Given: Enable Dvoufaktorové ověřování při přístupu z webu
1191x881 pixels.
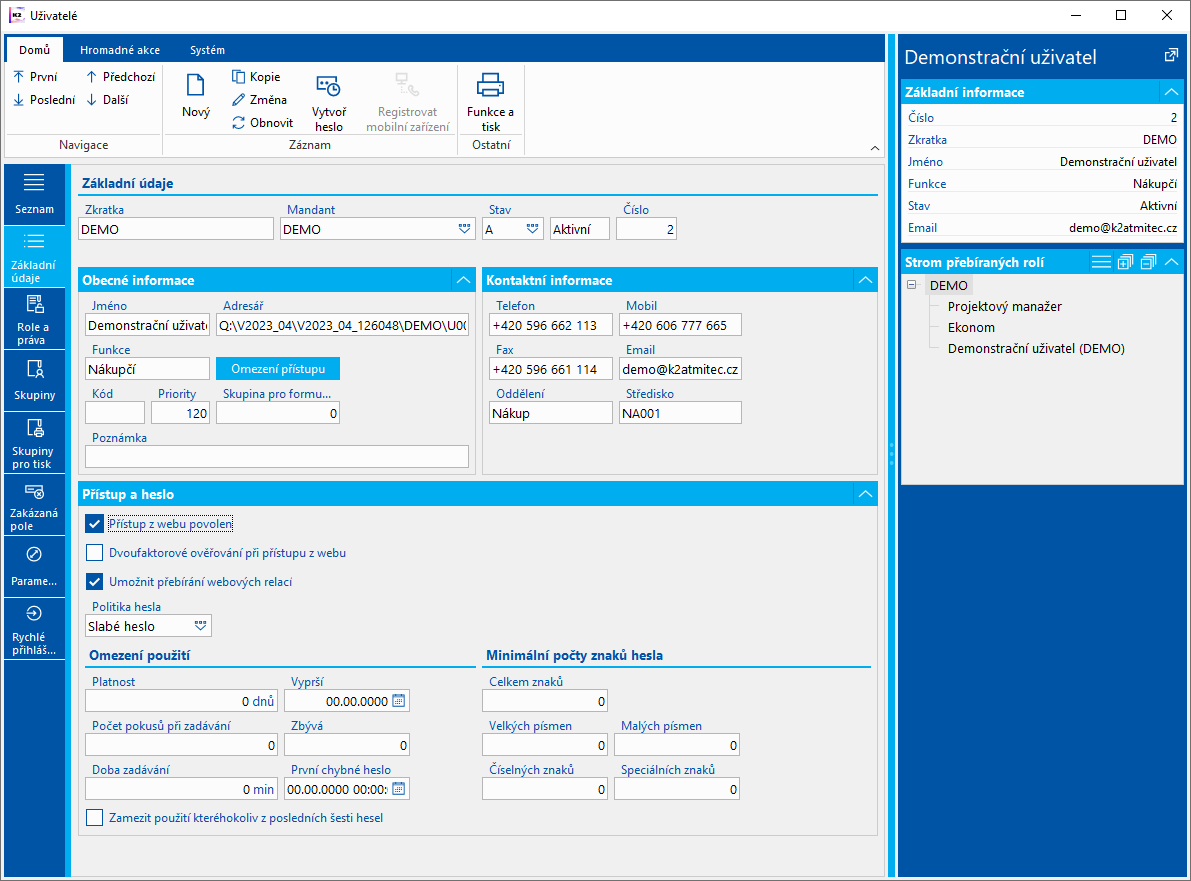Looking at the screenshot, I should click(95, 552).
